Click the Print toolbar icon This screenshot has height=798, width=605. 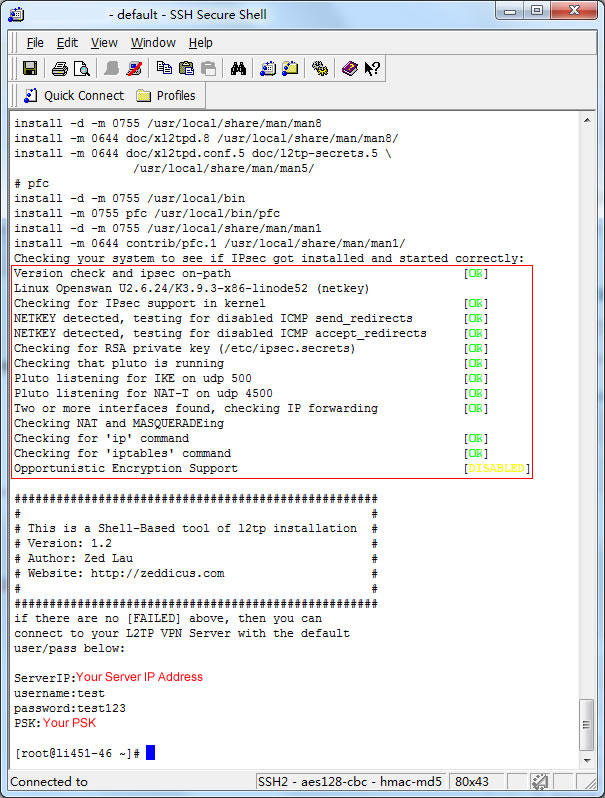coord(60,68)
